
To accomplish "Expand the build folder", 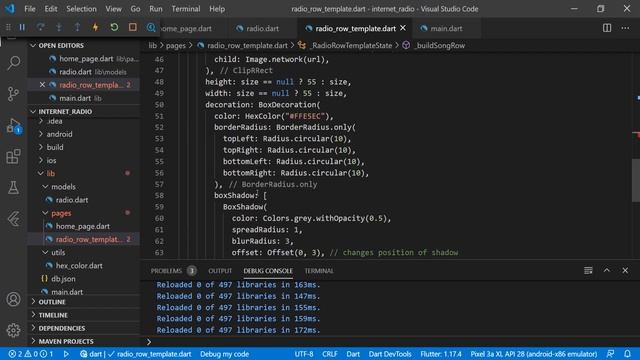I will coord(55,147).
